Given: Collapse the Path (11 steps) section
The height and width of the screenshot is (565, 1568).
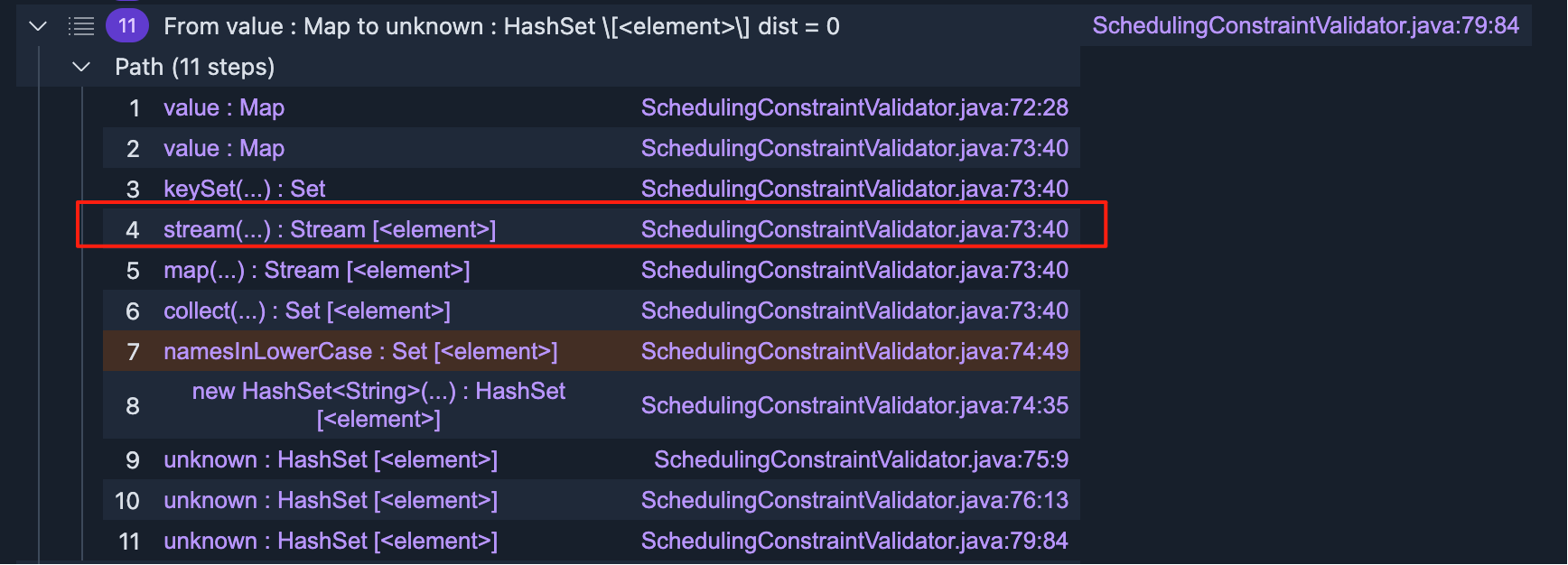Looking at the screenshot, I should click(81, 67).
